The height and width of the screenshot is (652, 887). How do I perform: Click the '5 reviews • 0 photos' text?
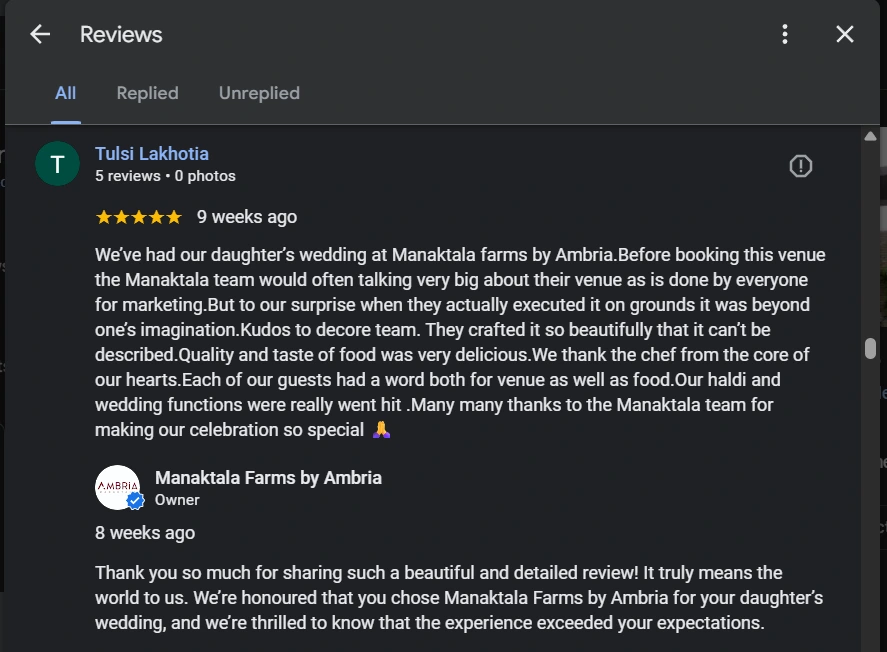tap(165, 176)
